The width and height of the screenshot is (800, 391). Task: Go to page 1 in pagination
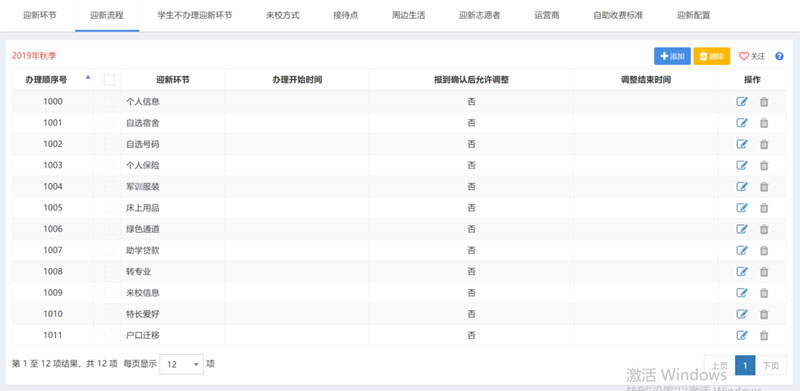coord(745,365)
